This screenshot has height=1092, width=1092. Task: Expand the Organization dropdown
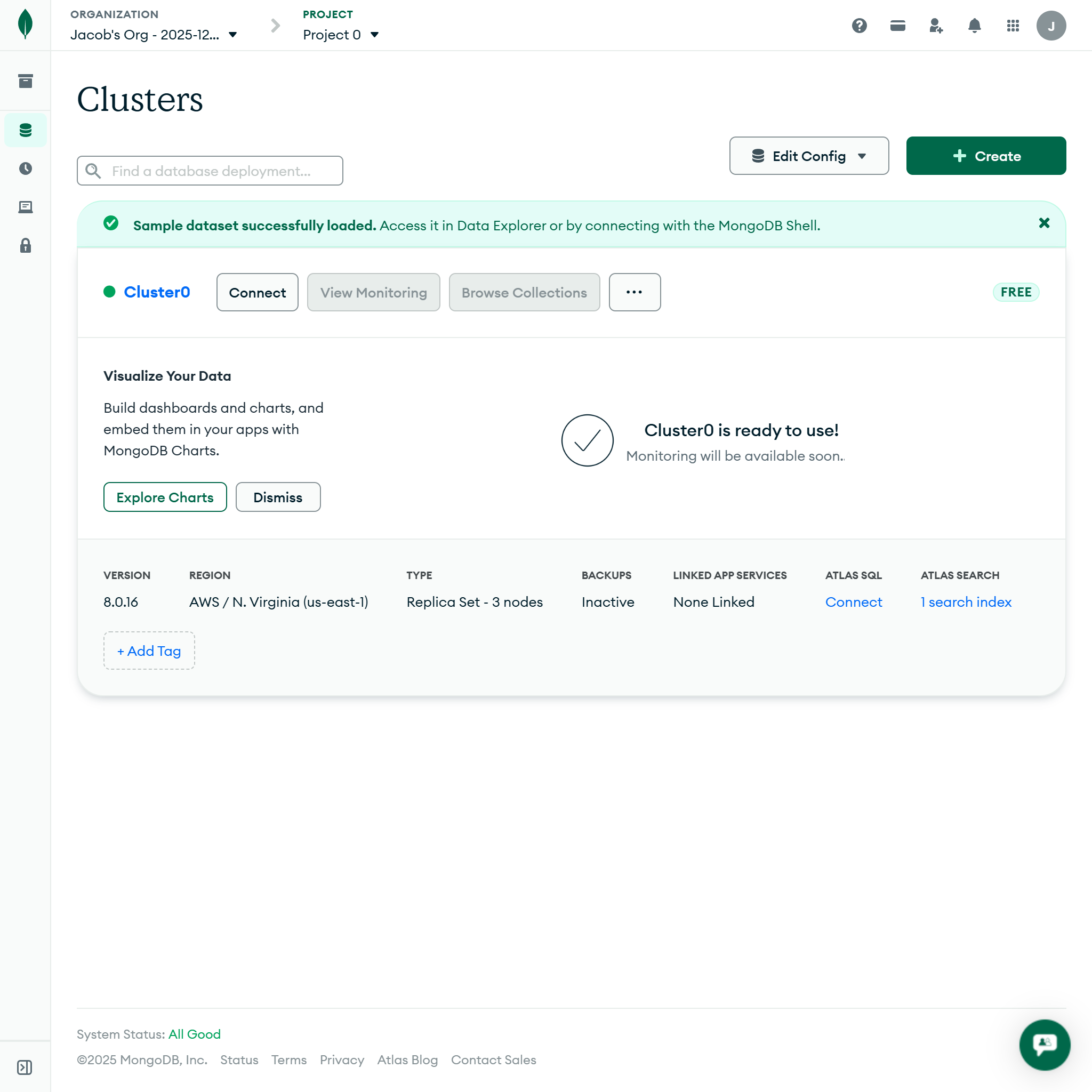154,35
